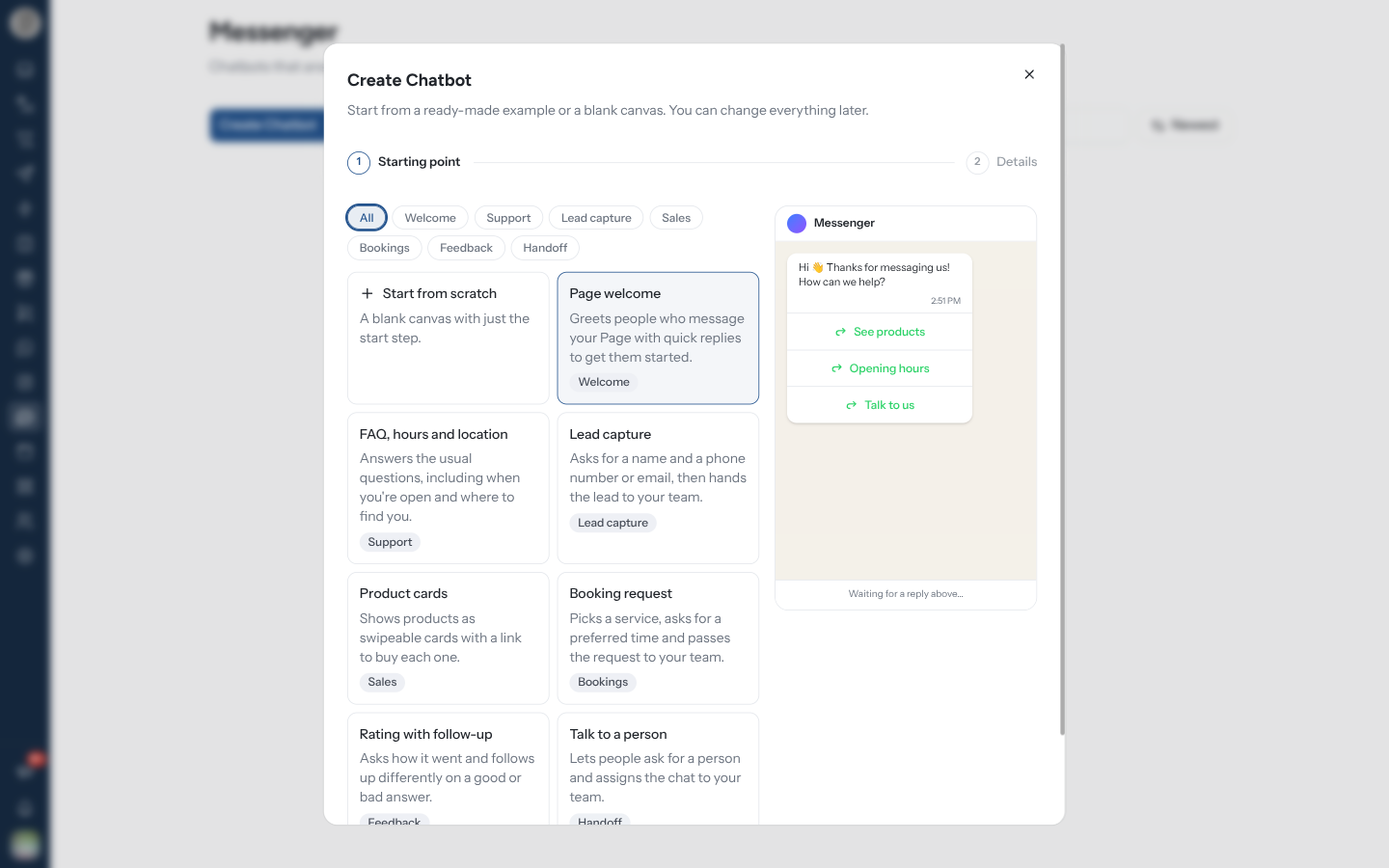
Task: Apply the Handoff filter chip
Action: click(545, 248)
